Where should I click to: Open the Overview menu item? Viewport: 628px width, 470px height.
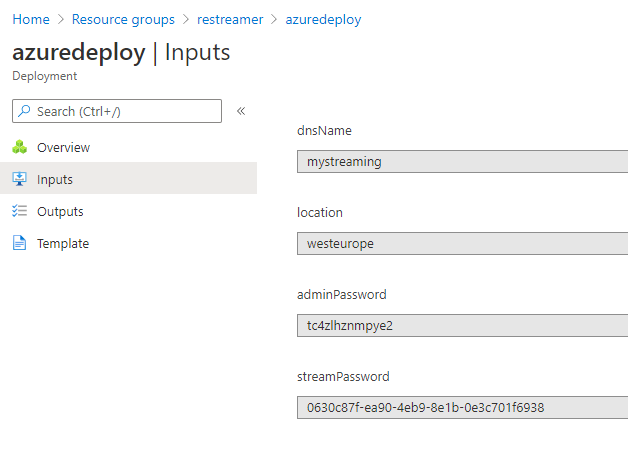tap(63, 148)
